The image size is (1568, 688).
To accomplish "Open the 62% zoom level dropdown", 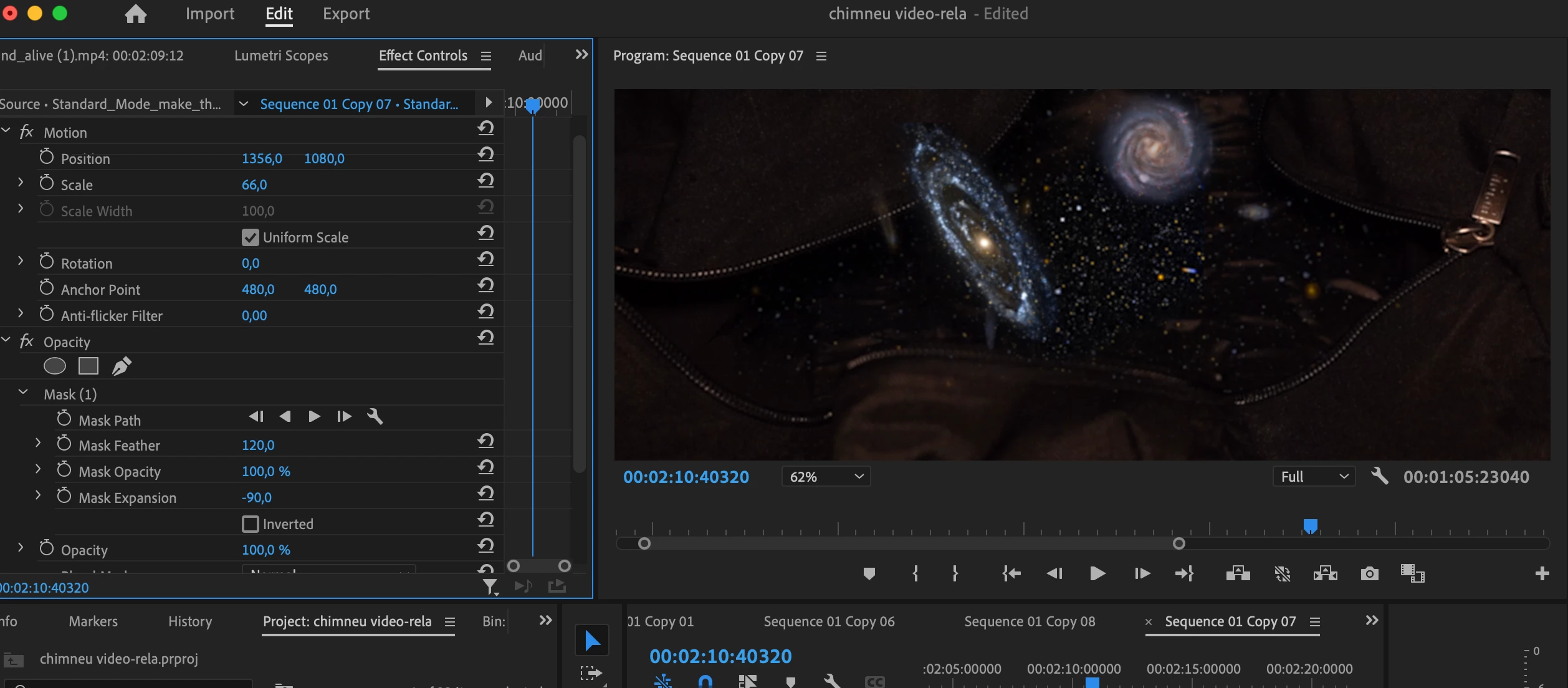I will 826,477.
